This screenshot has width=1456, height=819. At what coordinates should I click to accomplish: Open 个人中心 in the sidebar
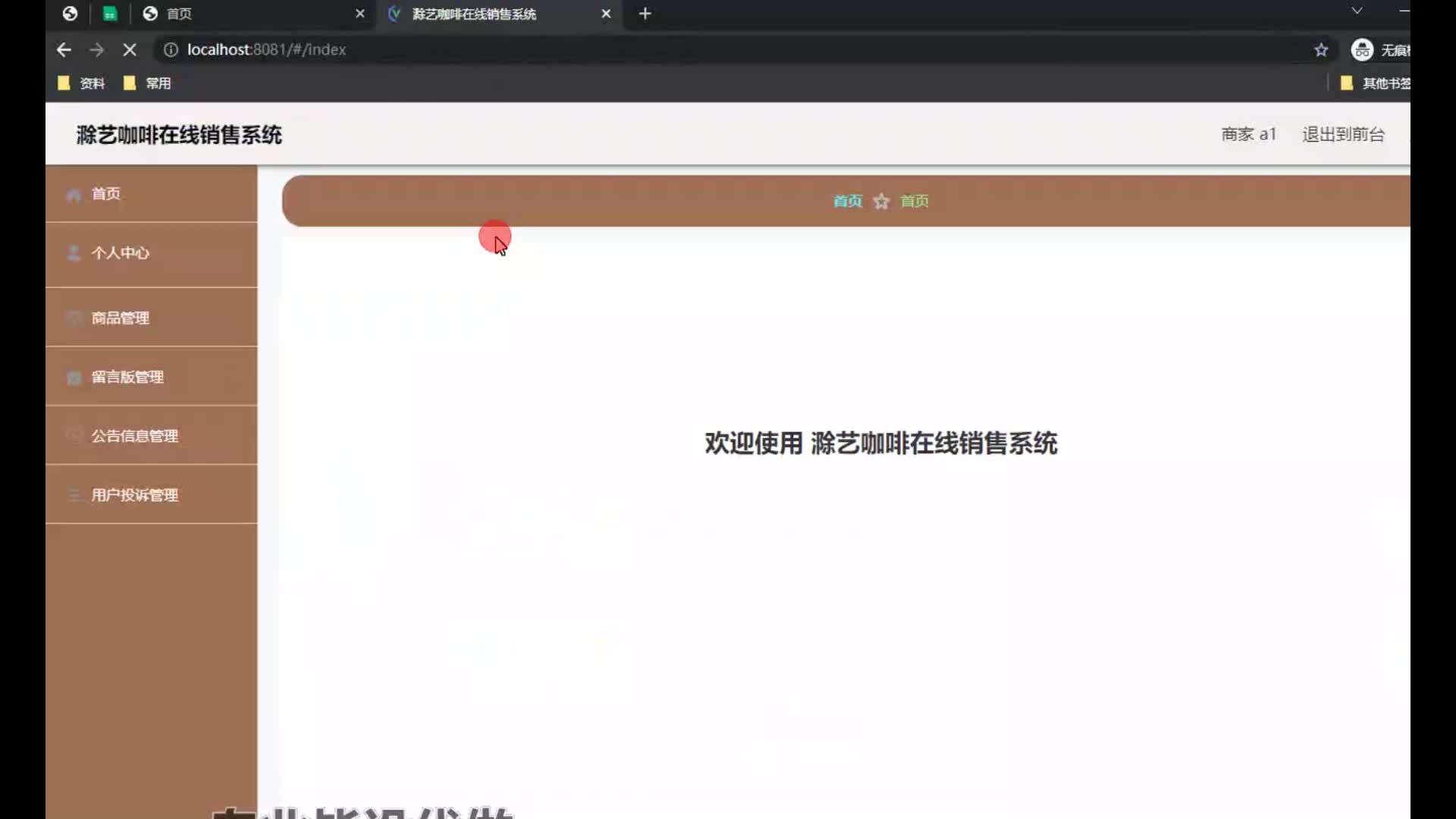152,253
